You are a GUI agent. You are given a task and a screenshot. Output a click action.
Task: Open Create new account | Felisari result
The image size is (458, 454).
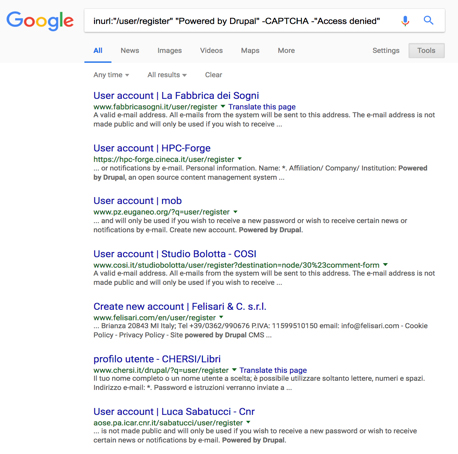[180, 306]
